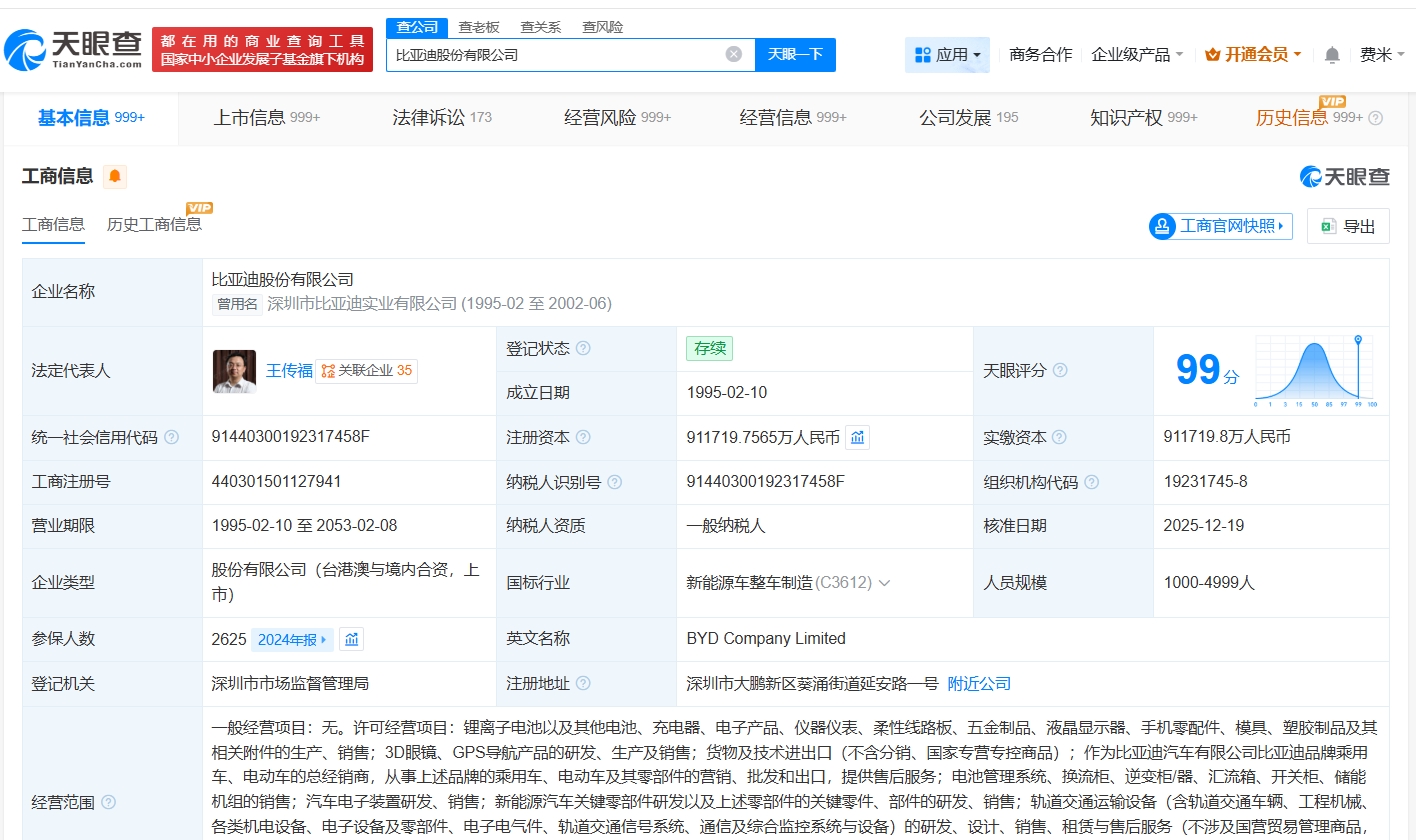
Task: Open the 2024年报 link
Action: (x=293, y=639)
